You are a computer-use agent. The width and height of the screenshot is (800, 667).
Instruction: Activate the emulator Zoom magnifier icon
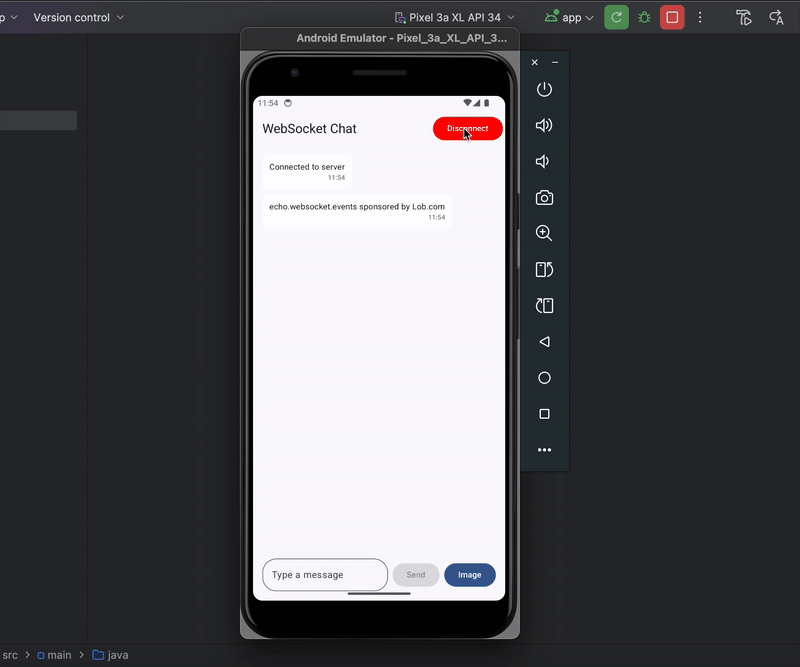[544, 233]
